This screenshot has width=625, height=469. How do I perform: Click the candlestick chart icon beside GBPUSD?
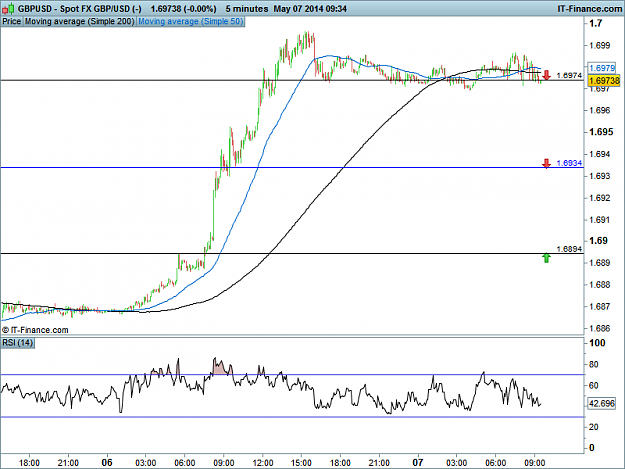pos(8,8)
